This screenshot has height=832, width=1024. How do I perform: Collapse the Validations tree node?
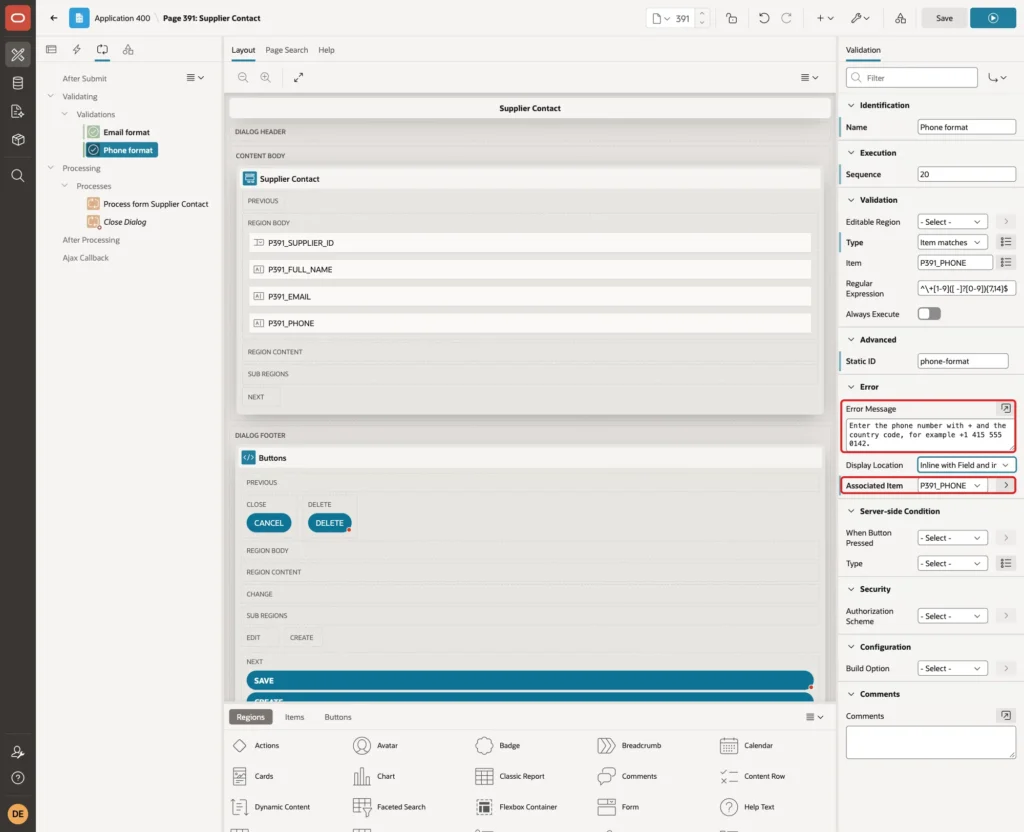65,114
